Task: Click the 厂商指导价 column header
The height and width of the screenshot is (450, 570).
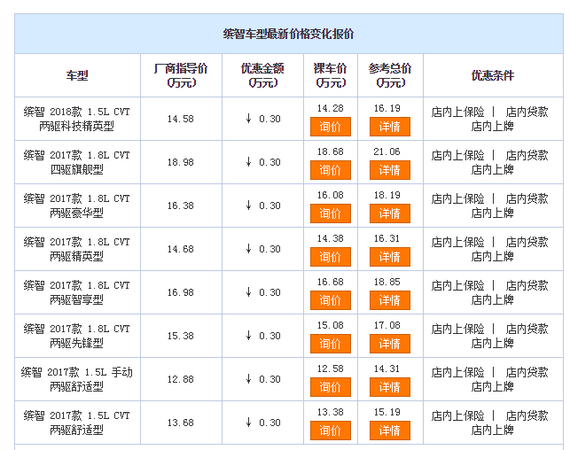Action: click(181, 76)
